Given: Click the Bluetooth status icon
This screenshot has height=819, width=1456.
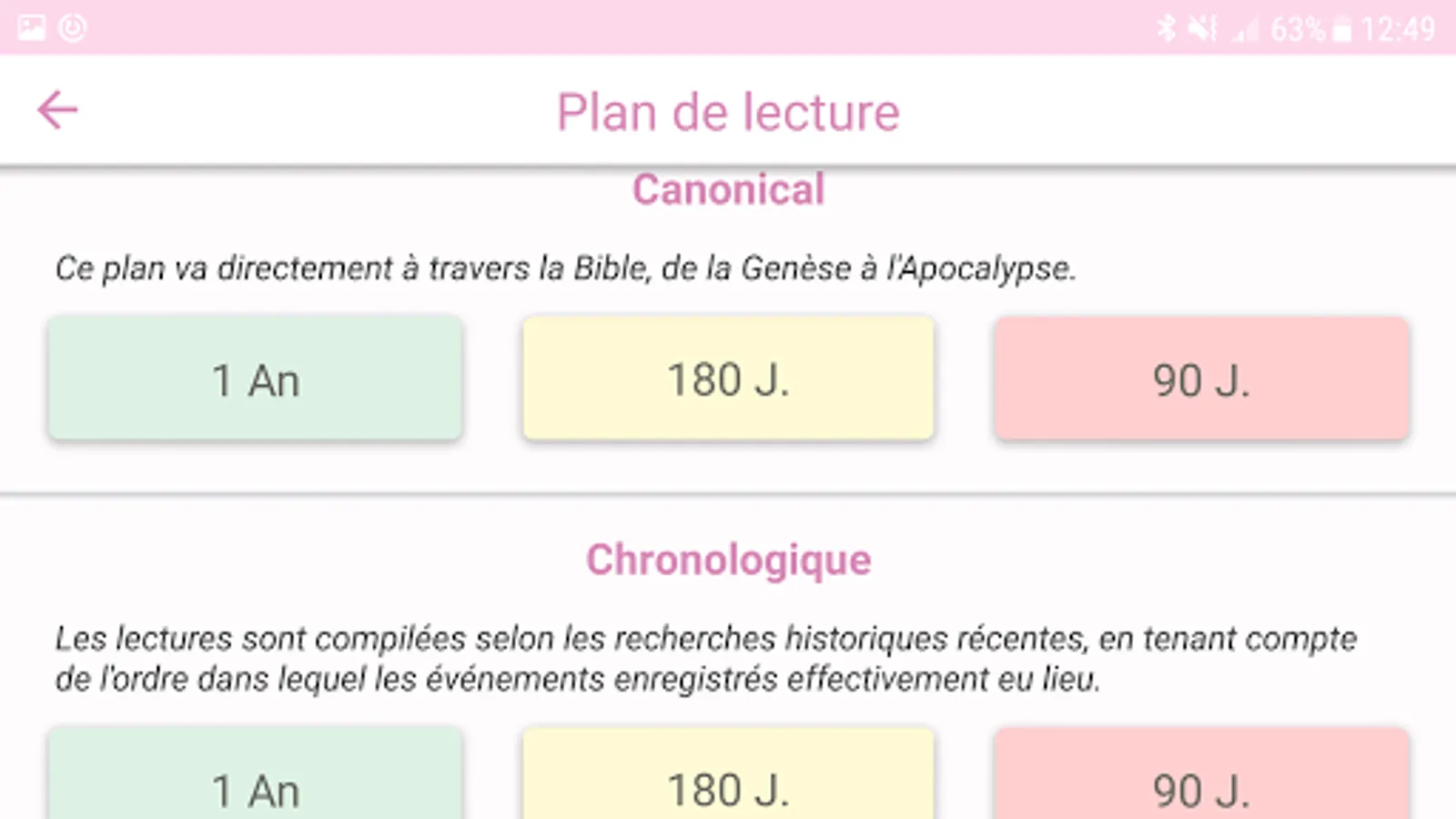Looking at the screenshot, I should coord(1166,28).
